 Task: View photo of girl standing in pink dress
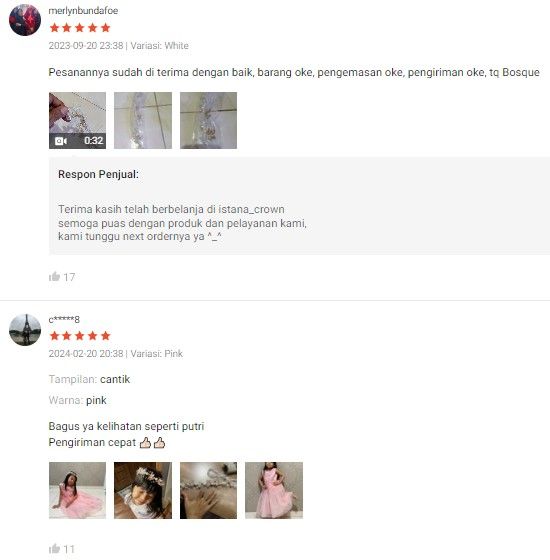274,490
